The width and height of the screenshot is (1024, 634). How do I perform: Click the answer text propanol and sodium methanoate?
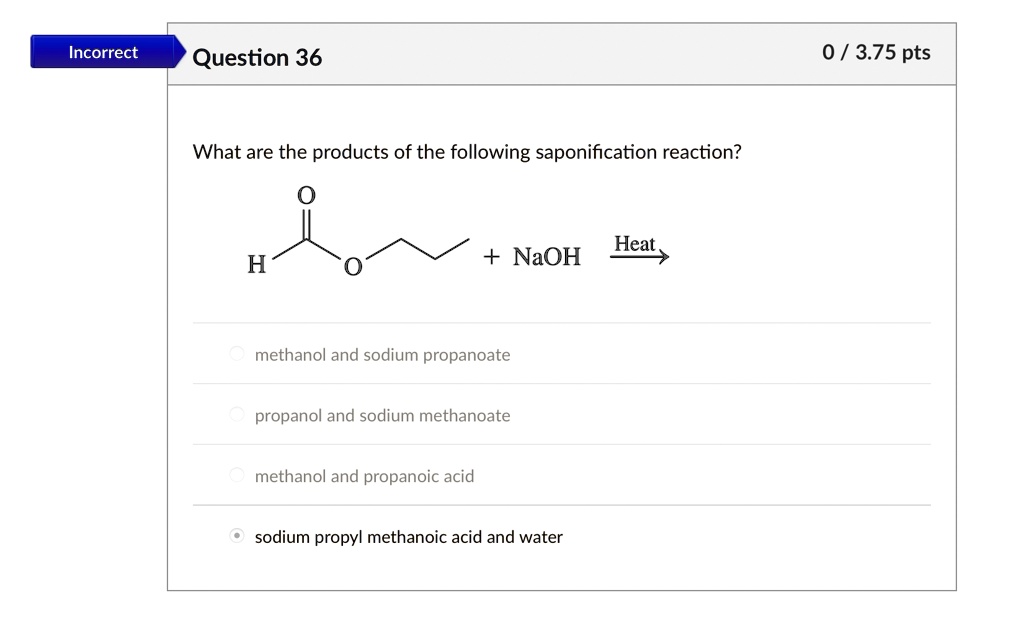pos(383,415)
